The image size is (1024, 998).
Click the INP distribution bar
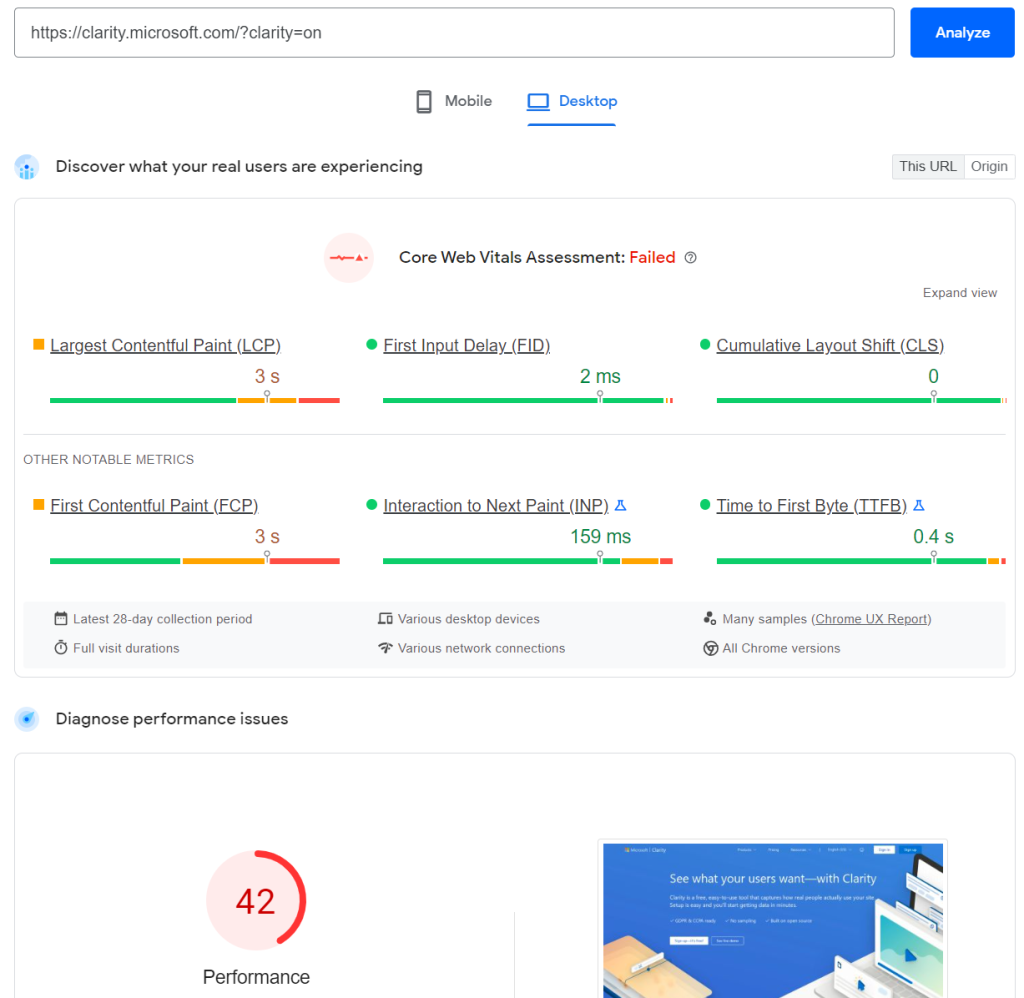coord(528,560)
